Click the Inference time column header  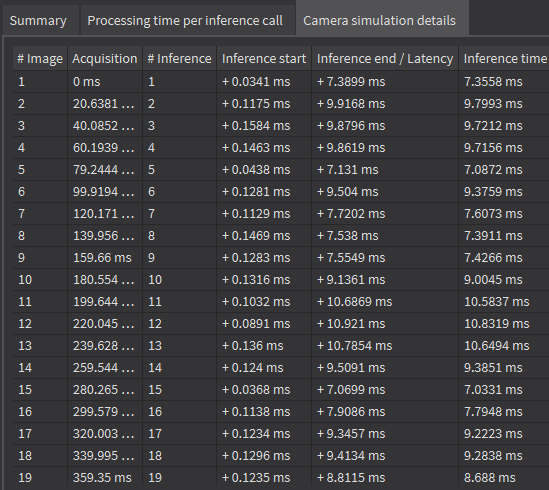click(504, 58)
